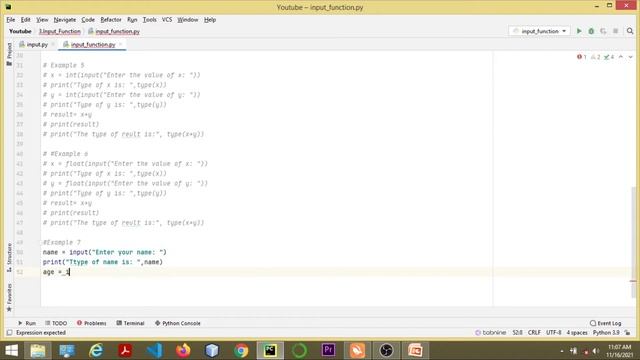Screen dimensions: 640x360
Task: Place cursor on line 52 age assignment
Action: pyautogui.click(x=56, y=272)
